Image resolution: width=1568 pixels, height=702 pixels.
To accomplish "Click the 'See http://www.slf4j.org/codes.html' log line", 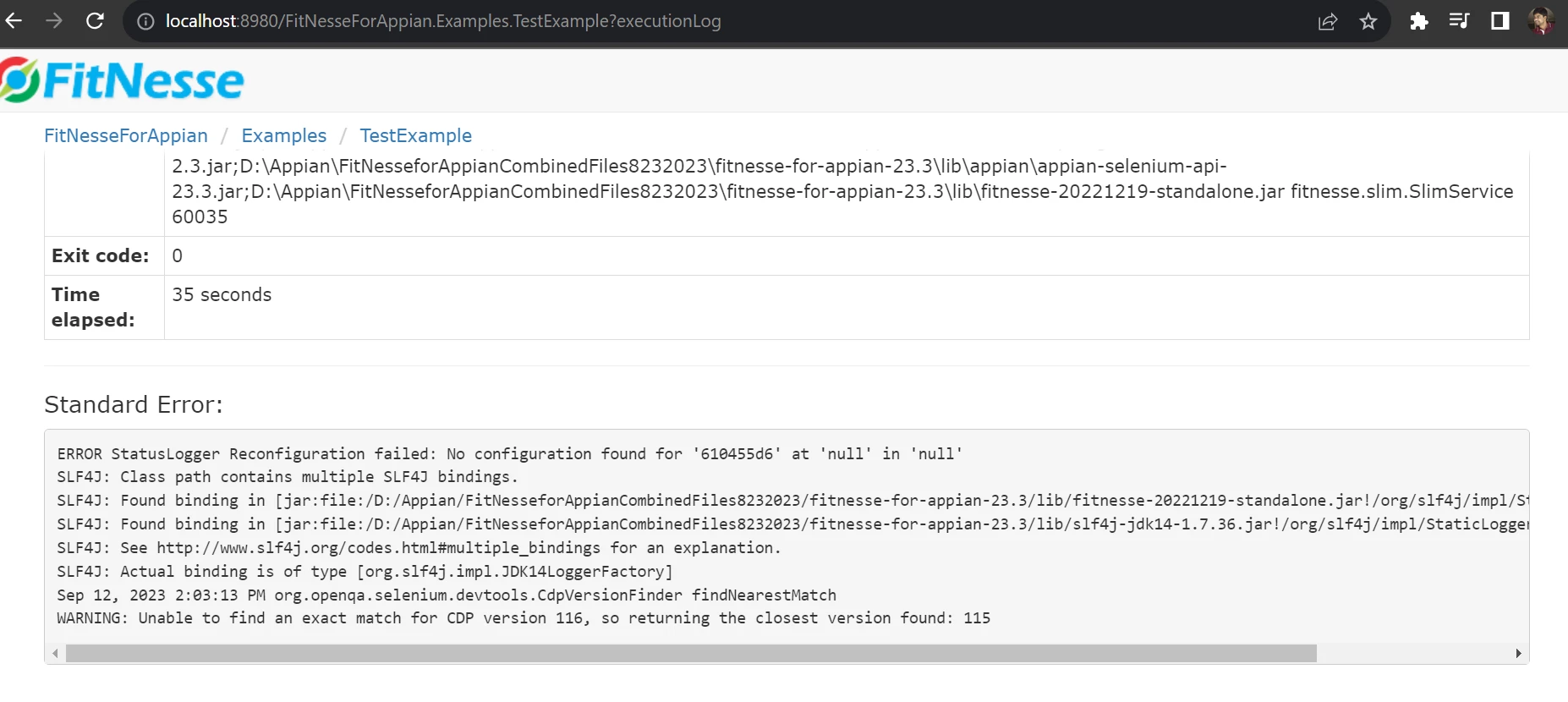I will tap(419, 548).
